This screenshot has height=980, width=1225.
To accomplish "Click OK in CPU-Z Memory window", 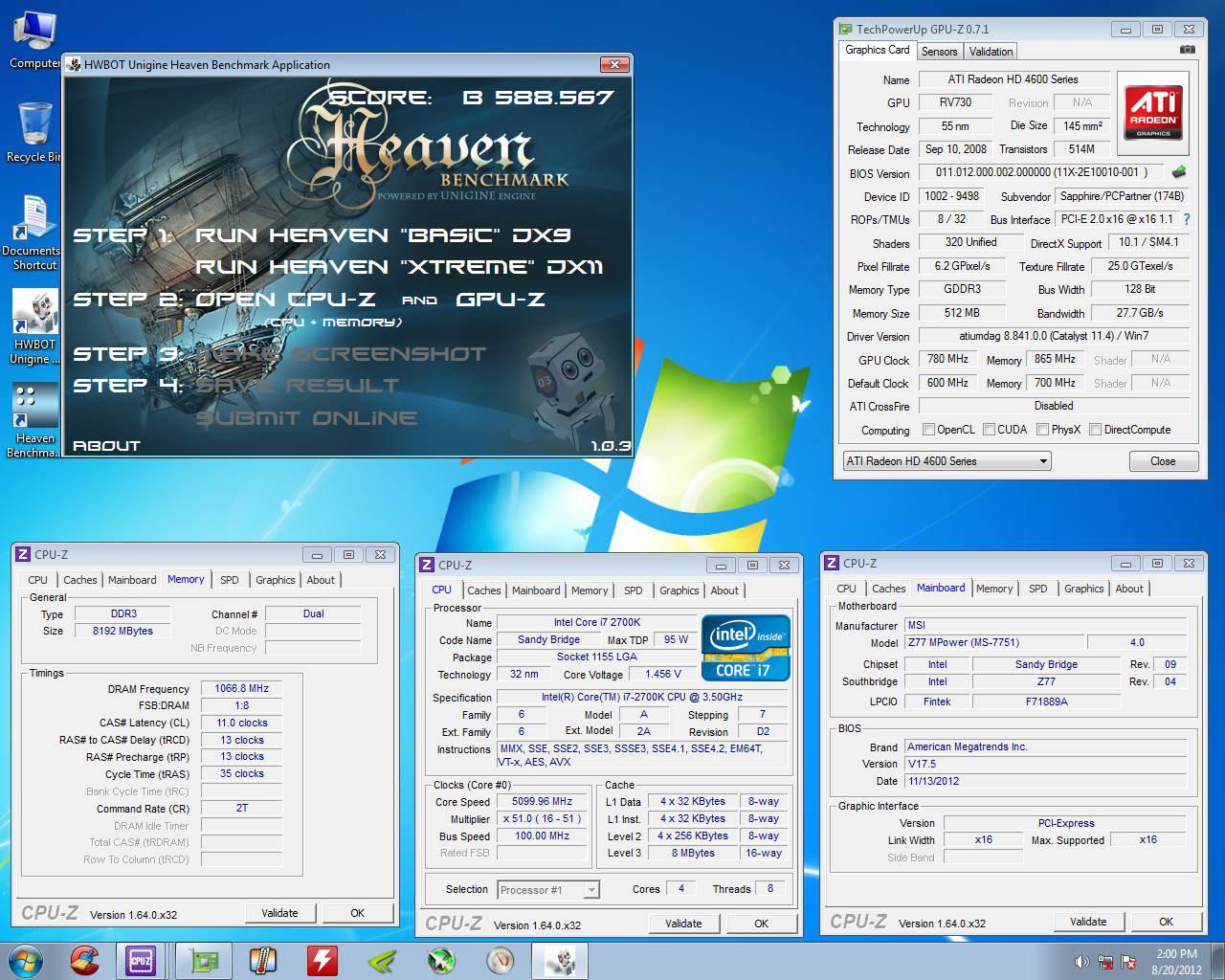I will click(x=358, y=913).
